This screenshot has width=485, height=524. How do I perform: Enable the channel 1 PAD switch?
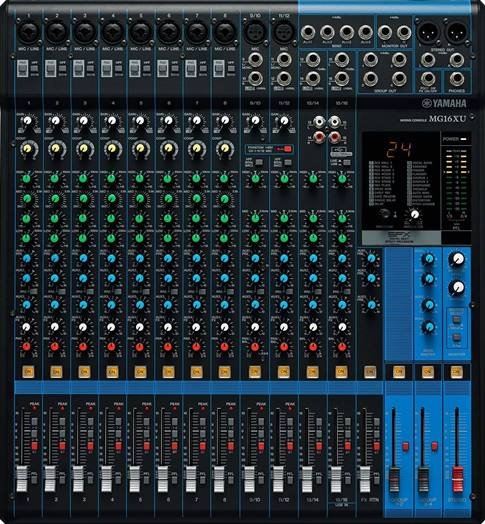pos(22,69)
